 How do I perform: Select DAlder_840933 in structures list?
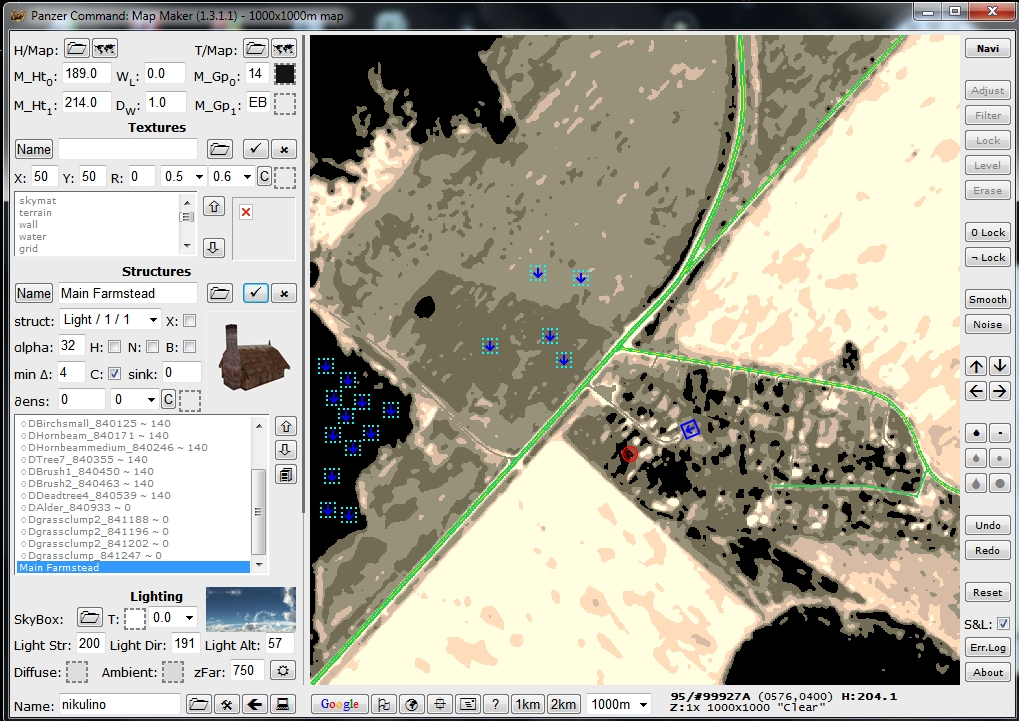pos(75,507)
